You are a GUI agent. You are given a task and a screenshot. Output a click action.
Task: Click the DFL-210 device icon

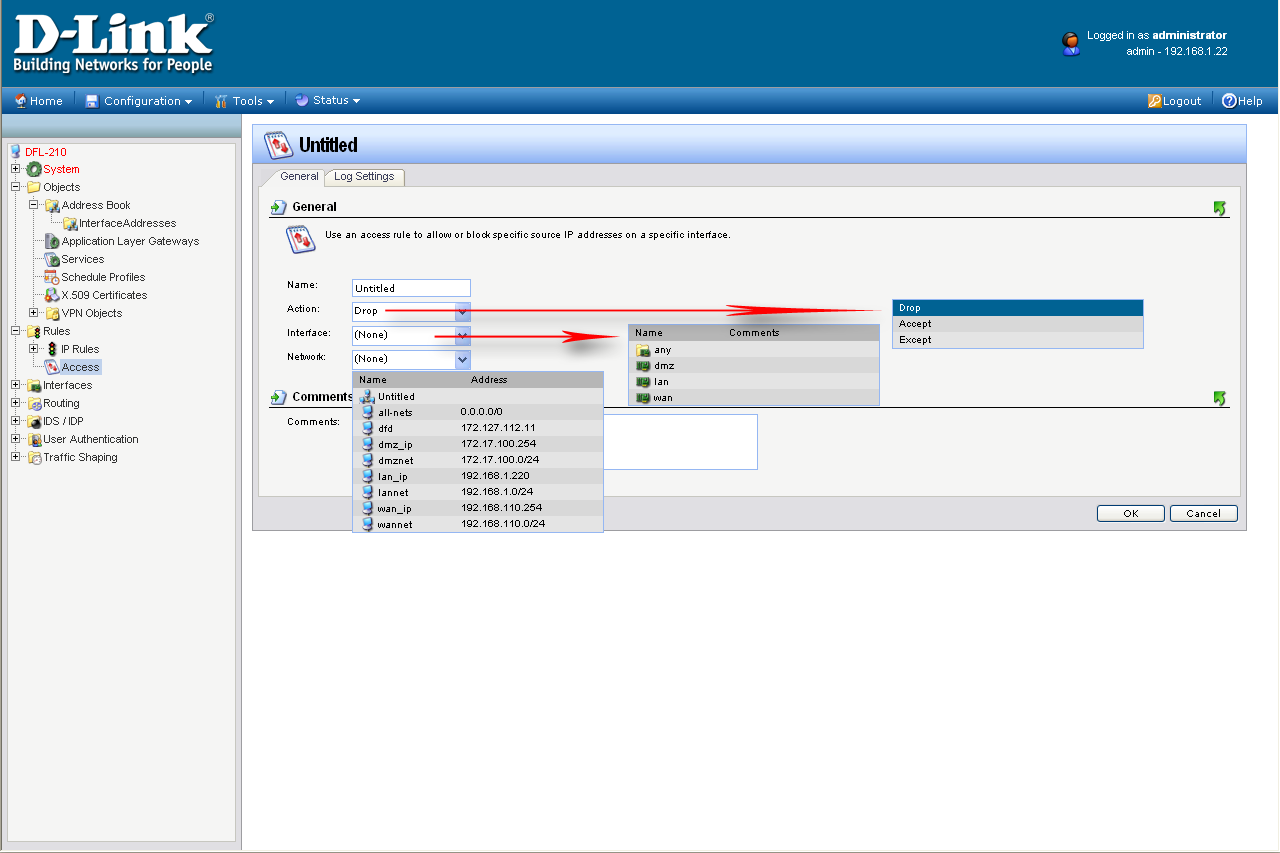pos(15,152)
